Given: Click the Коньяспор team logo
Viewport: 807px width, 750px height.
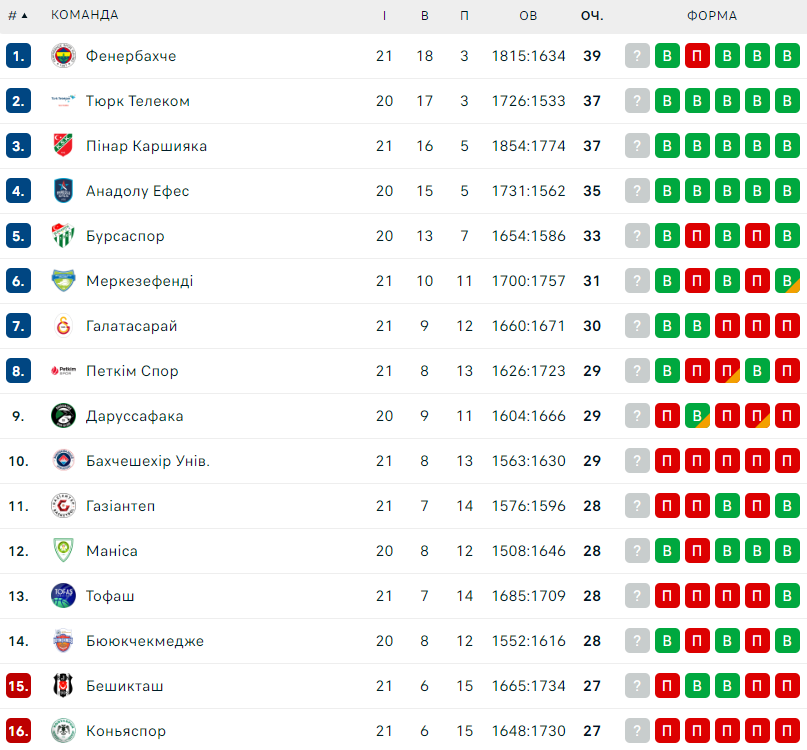Looking at the screenshot, I should [63, 731].
